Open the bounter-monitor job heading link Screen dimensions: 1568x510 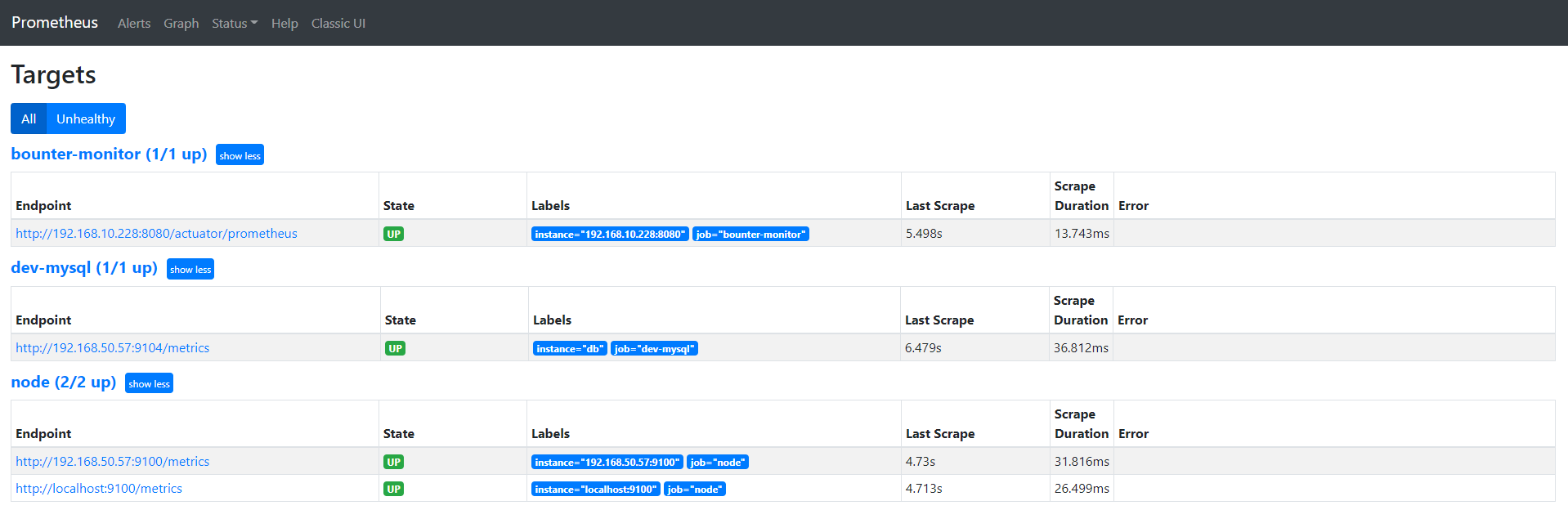[109, 154]
